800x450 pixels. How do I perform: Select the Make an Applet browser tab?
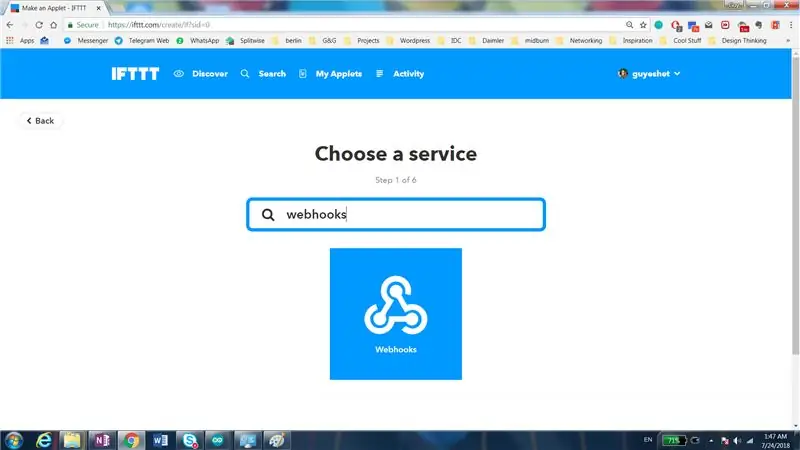pyautogui.click(x=54, y=8)
